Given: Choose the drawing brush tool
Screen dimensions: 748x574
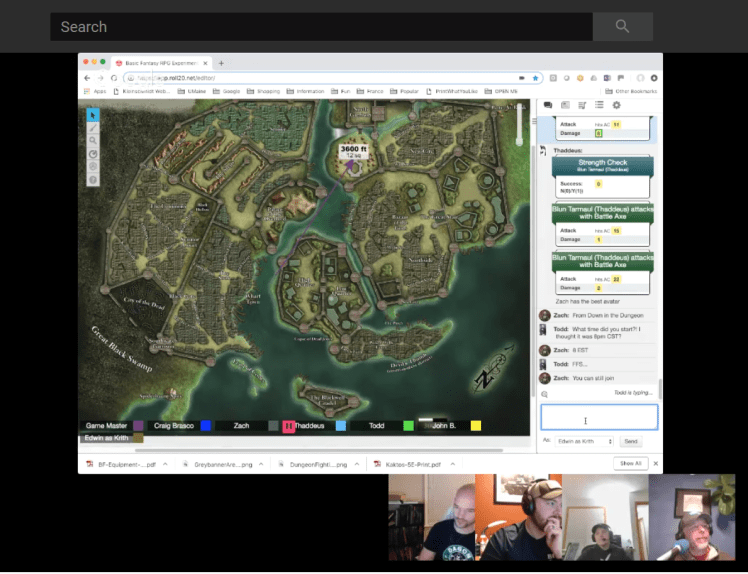Looking at the screenshot, I should pyautogui.click(x=93, y=128).
